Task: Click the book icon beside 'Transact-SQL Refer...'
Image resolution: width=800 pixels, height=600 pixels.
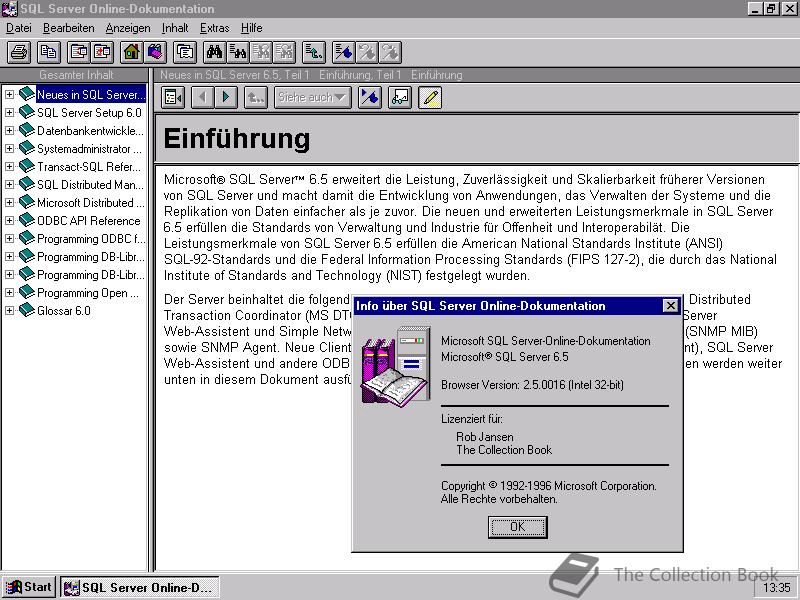Action: tap(27, 166)
